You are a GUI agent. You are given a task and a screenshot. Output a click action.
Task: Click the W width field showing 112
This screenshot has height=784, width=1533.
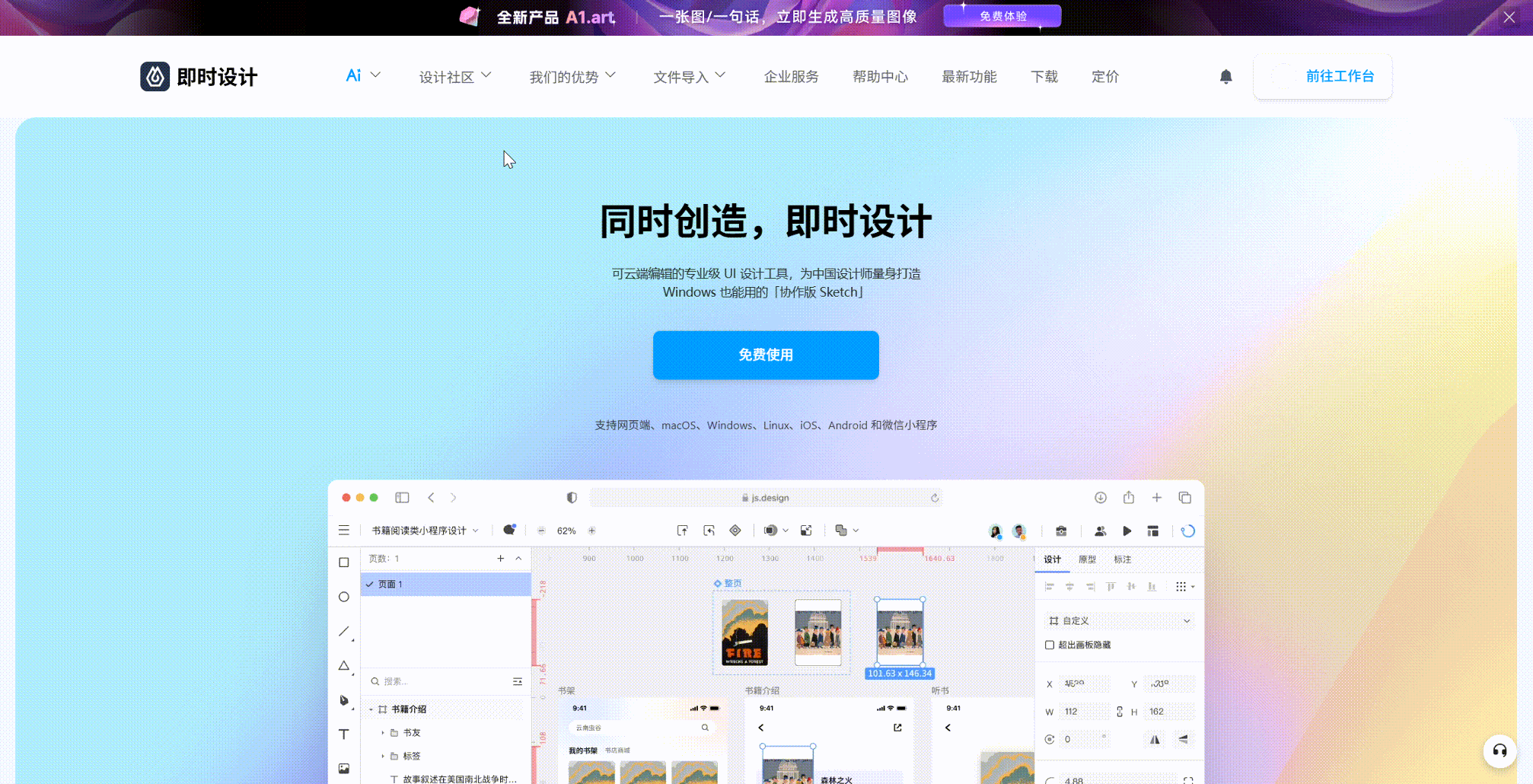coord(1084,712)
